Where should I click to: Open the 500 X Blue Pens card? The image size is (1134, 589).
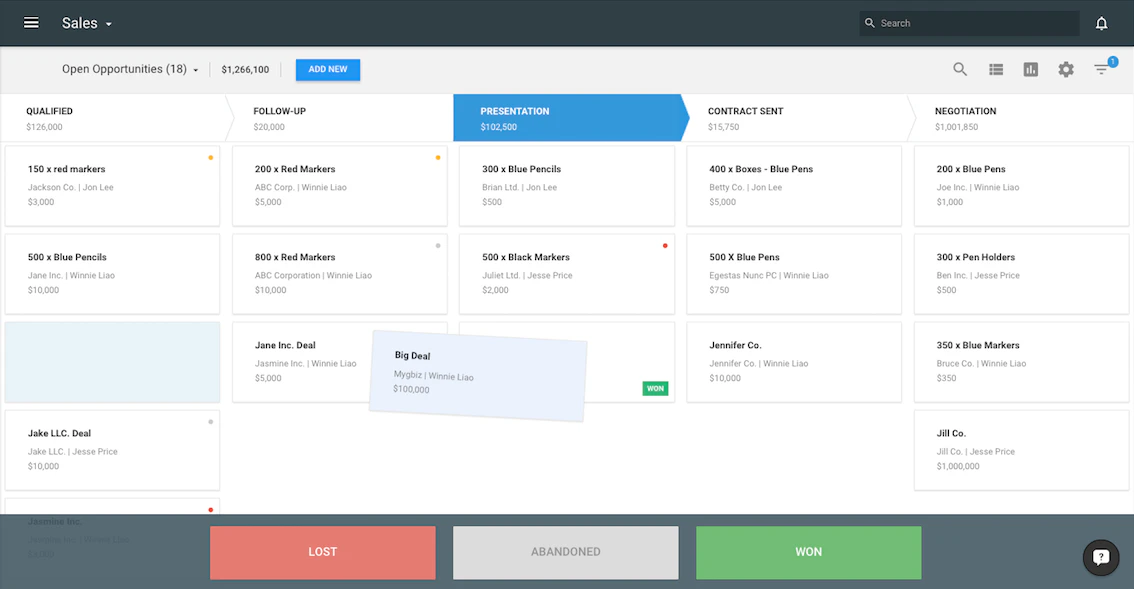click(794, 274)
